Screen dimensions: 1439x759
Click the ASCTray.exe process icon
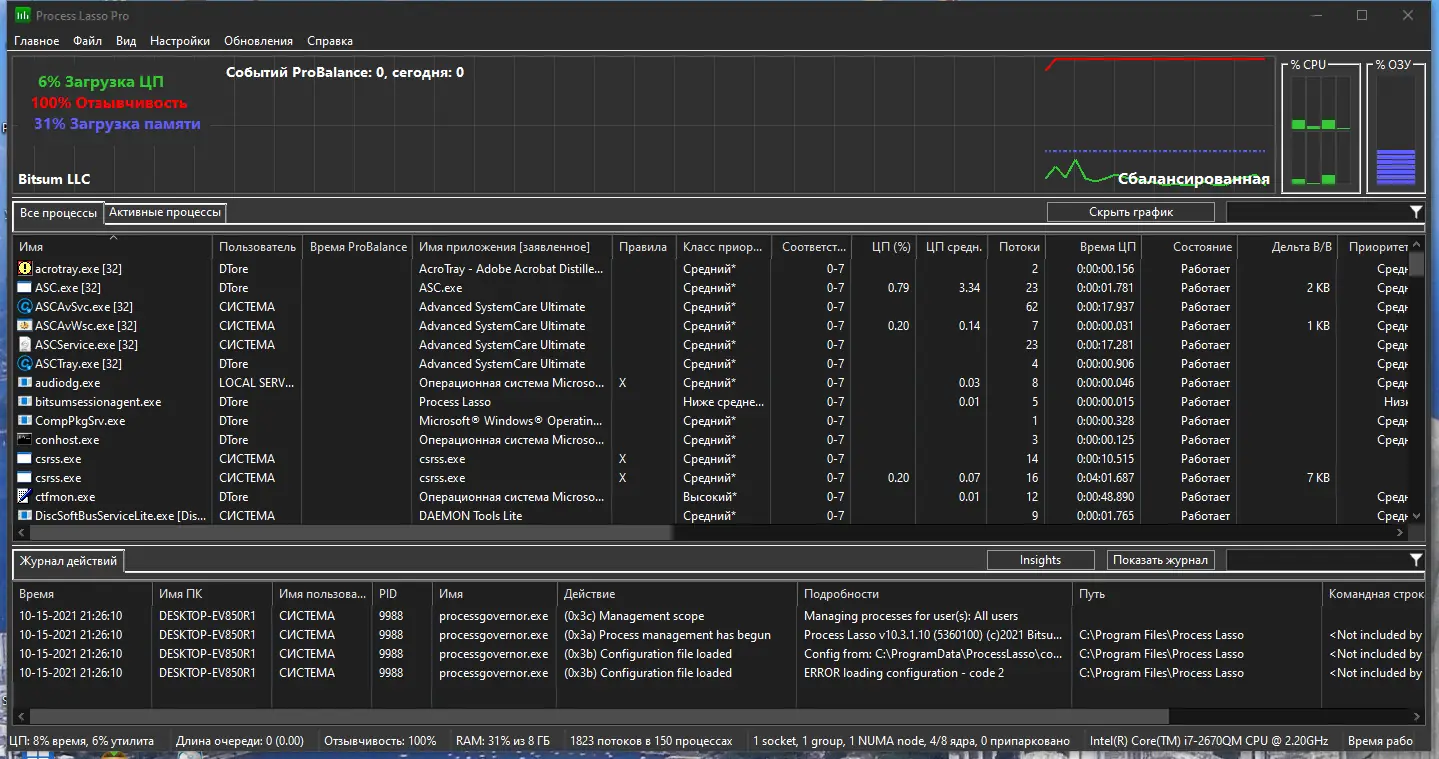click(25, 364)
